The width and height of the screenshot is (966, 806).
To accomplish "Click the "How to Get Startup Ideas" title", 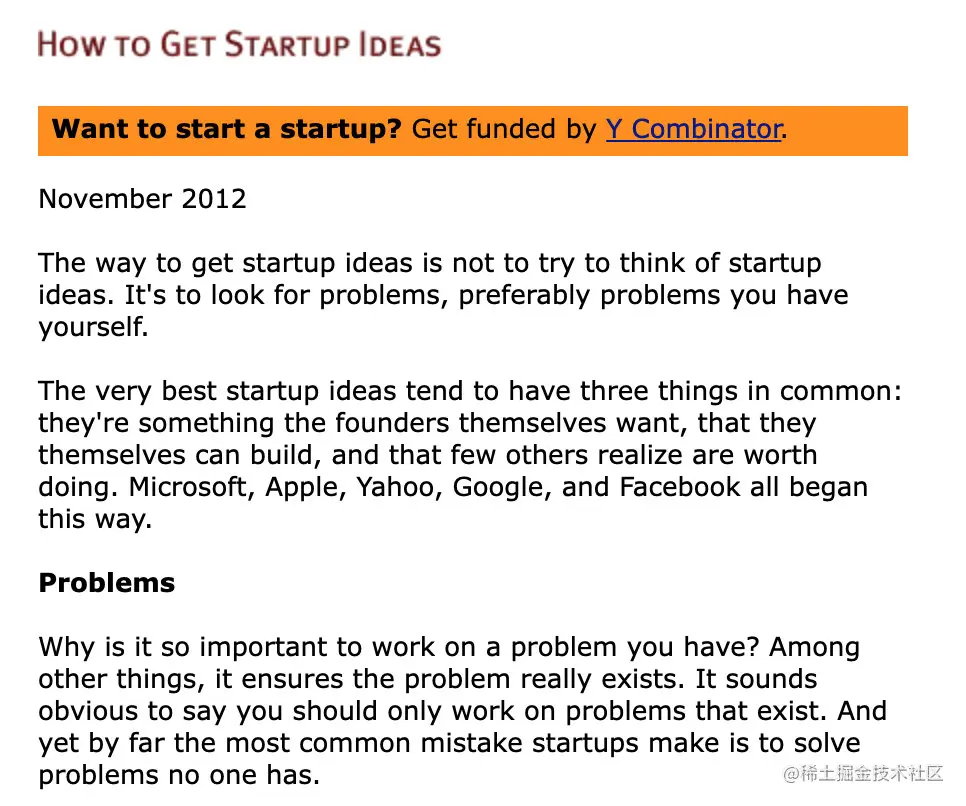I will coord(240,45).
